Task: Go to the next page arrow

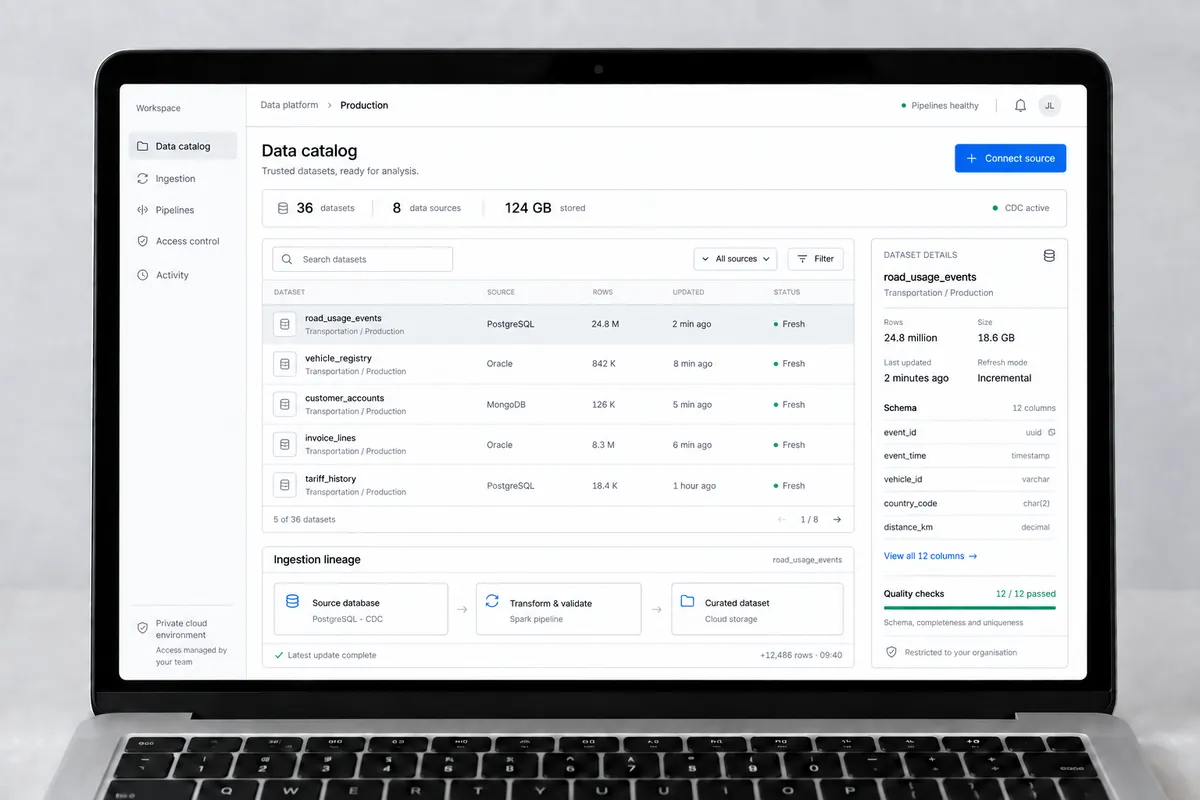Action: point(837,520)
